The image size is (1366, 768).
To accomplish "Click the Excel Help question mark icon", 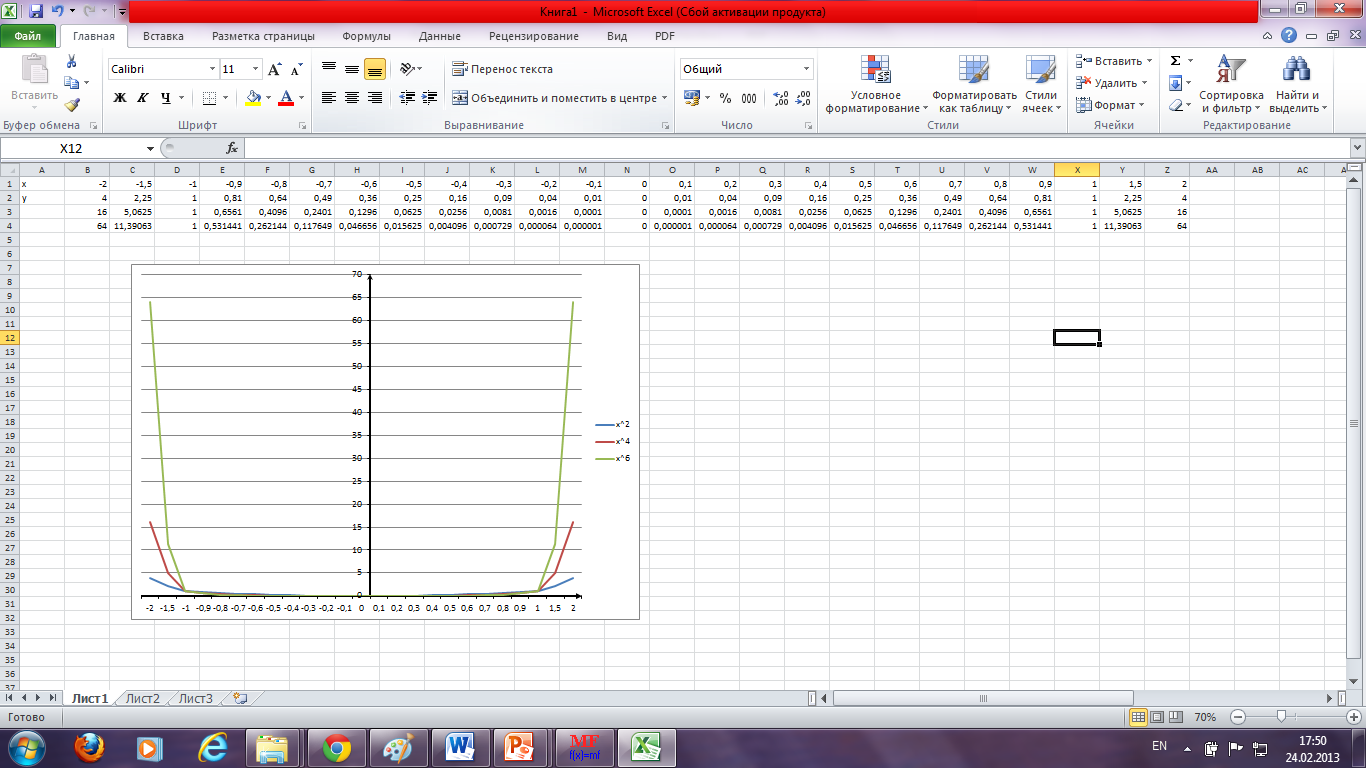I will [x=1289, y=36].
